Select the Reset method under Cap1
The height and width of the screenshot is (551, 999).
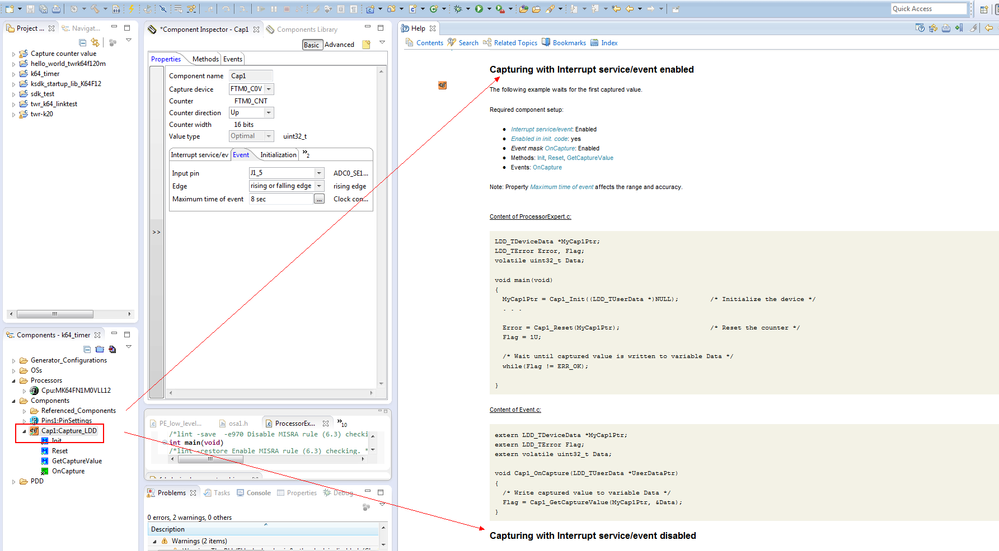pyautogui.click(x=59, y=451)
